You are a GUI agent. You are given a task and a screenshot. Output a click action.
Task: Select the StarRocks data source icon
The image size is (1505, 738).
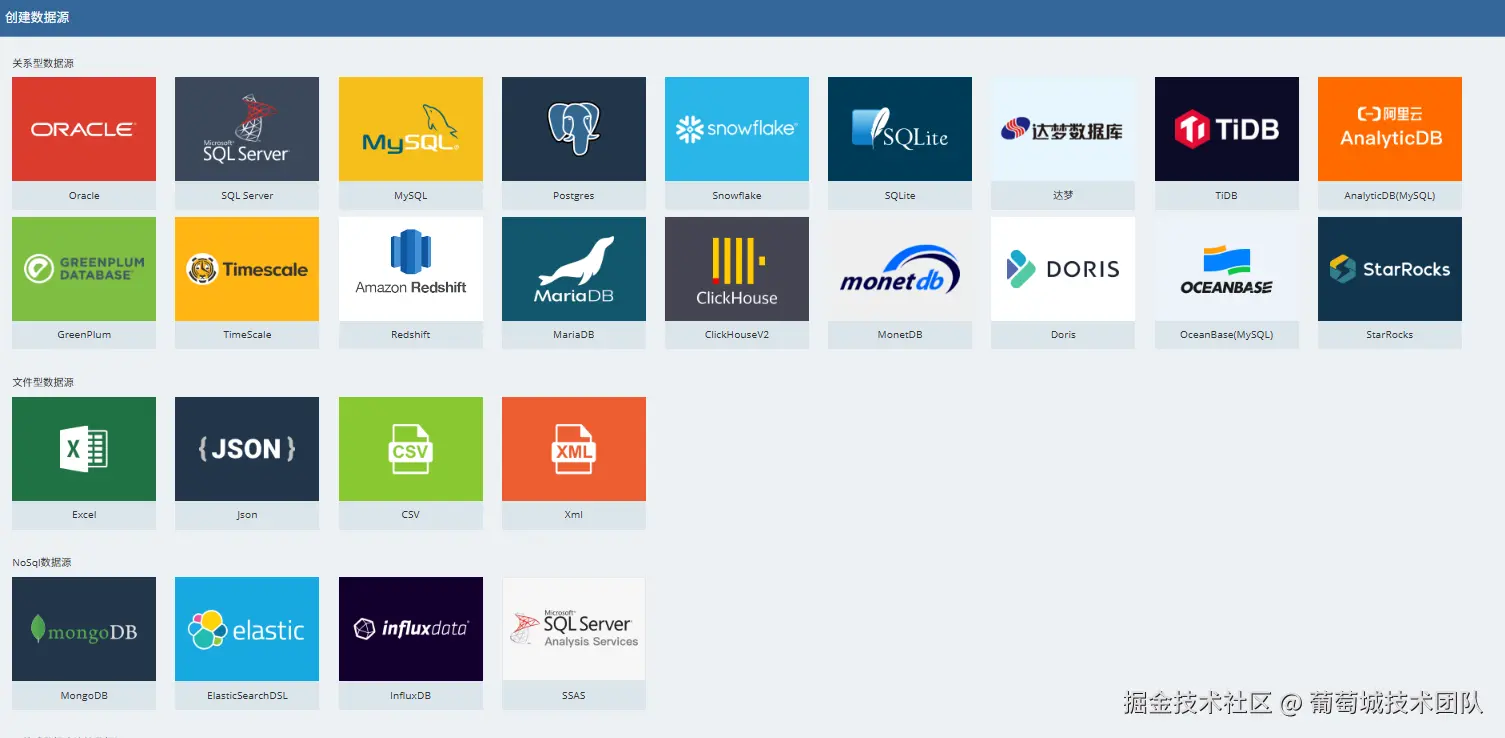1390,269
